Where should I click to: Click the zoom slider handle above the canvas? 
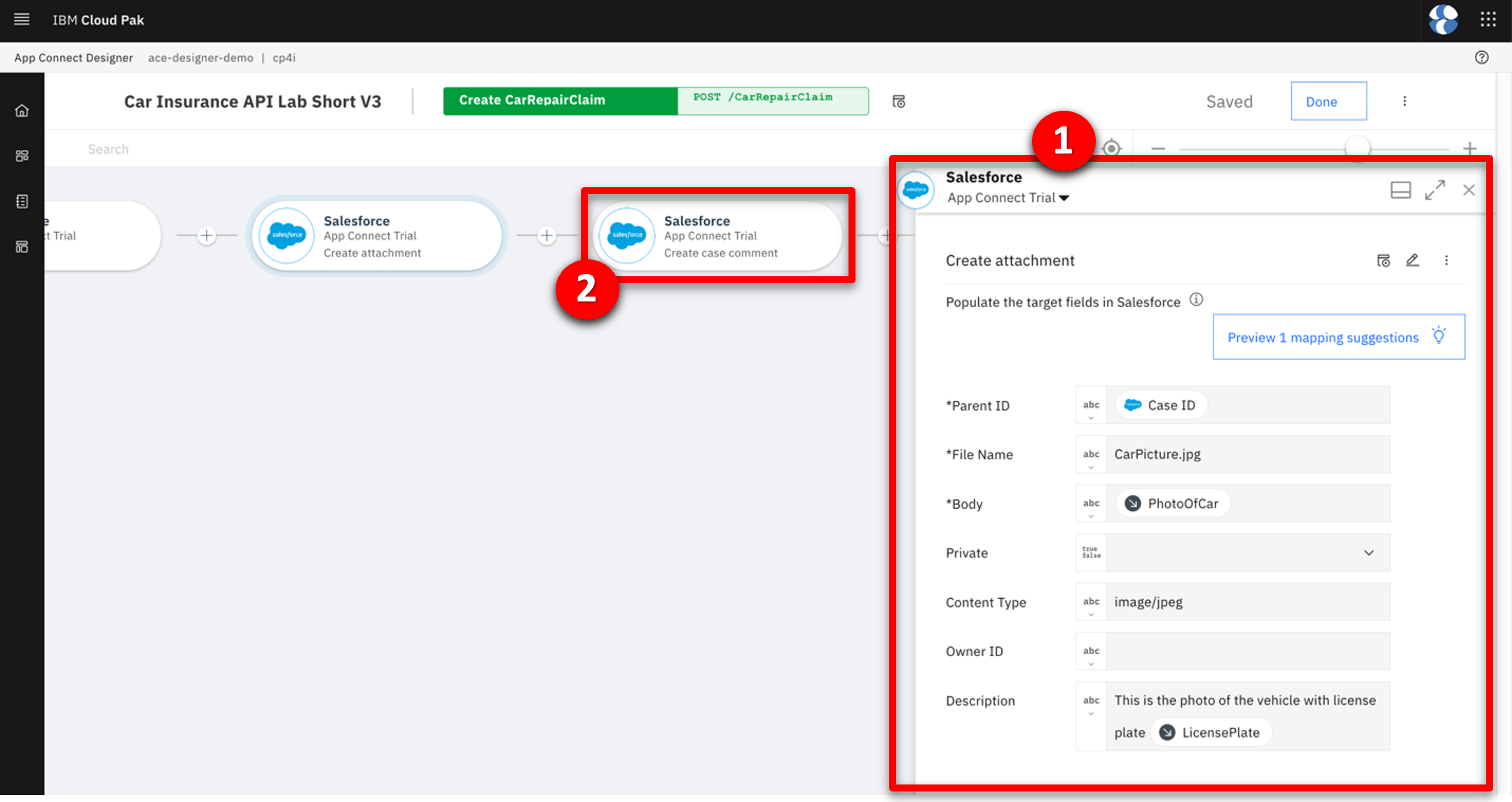[1358, 148]
